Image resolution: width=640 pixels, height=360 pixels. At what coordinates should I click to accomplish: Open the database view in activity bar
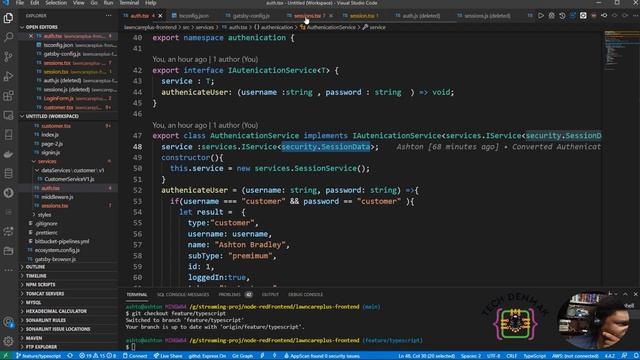(8, 173)
